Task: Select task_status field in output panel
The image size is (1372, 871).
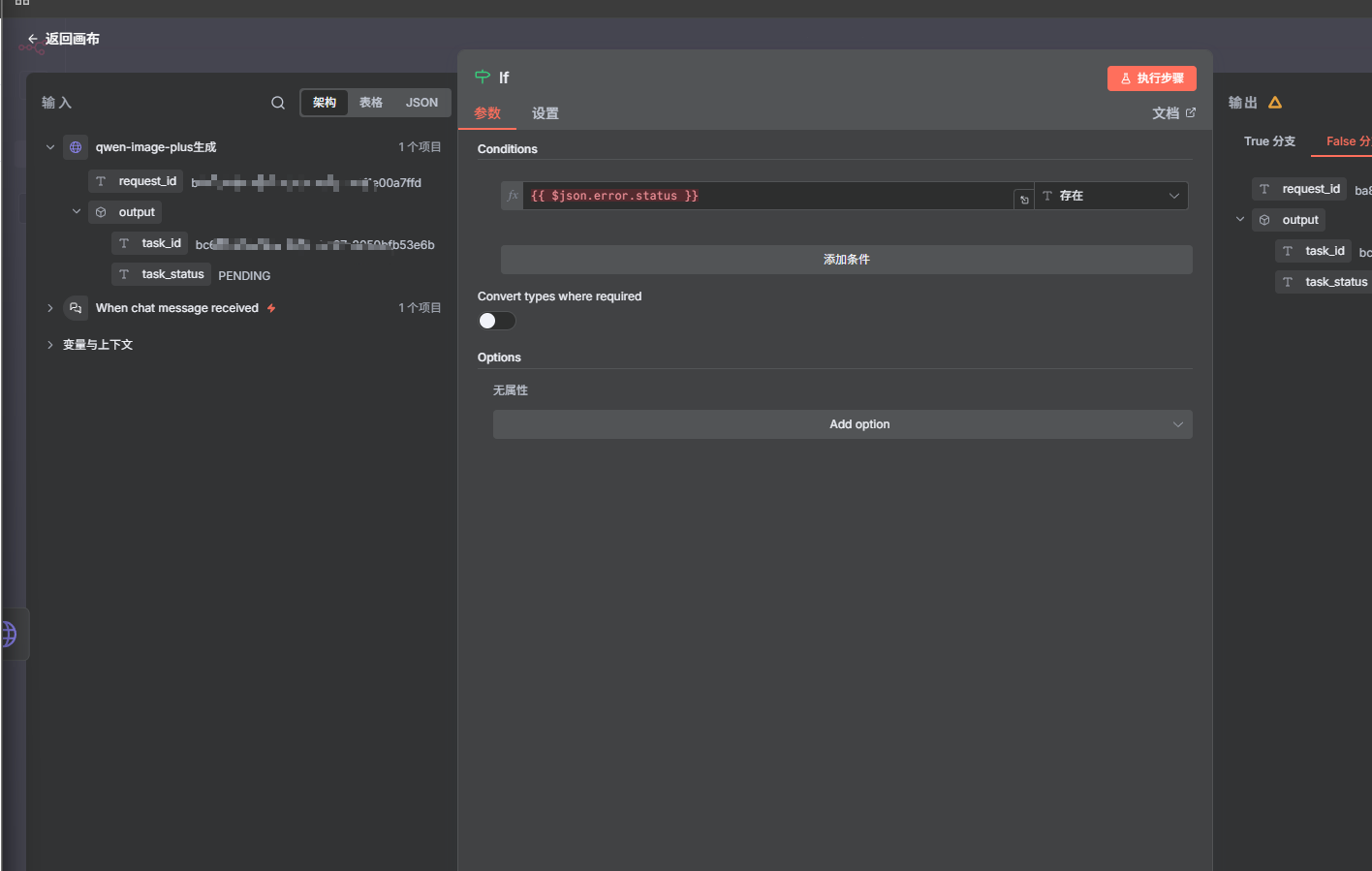Action: click(1325, 282)
